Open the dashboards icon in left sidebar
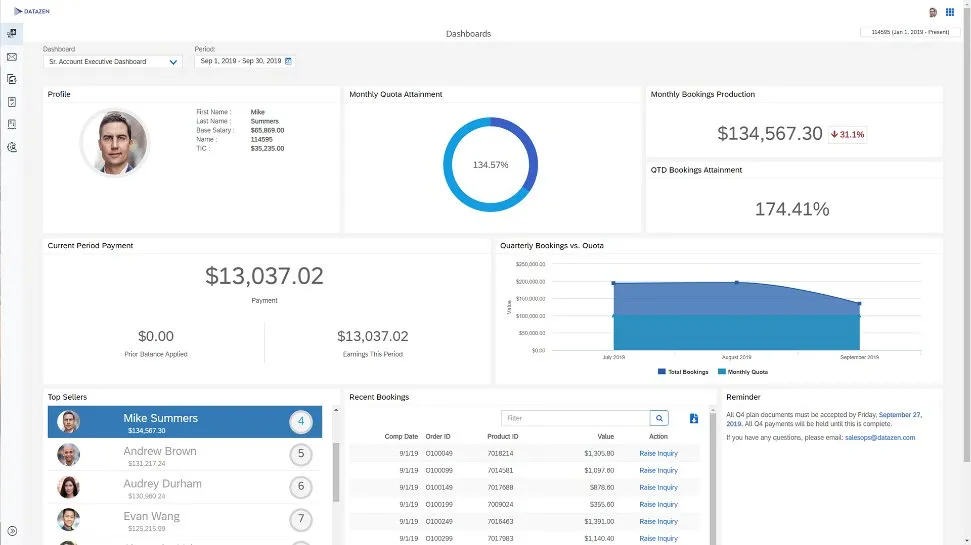The height and width of the screenshot is (545, 971). (x=11, y=34)
